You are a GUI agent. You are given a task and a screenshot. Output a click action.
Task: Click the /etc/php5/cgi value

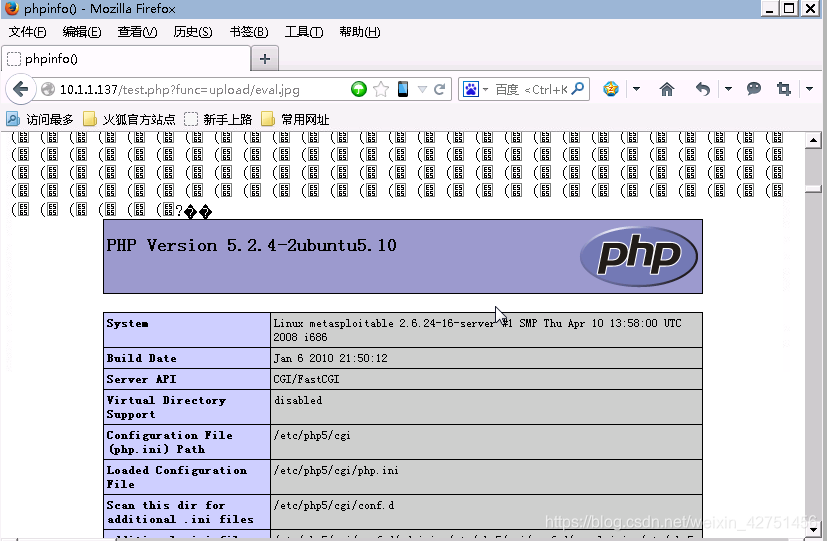312,435
